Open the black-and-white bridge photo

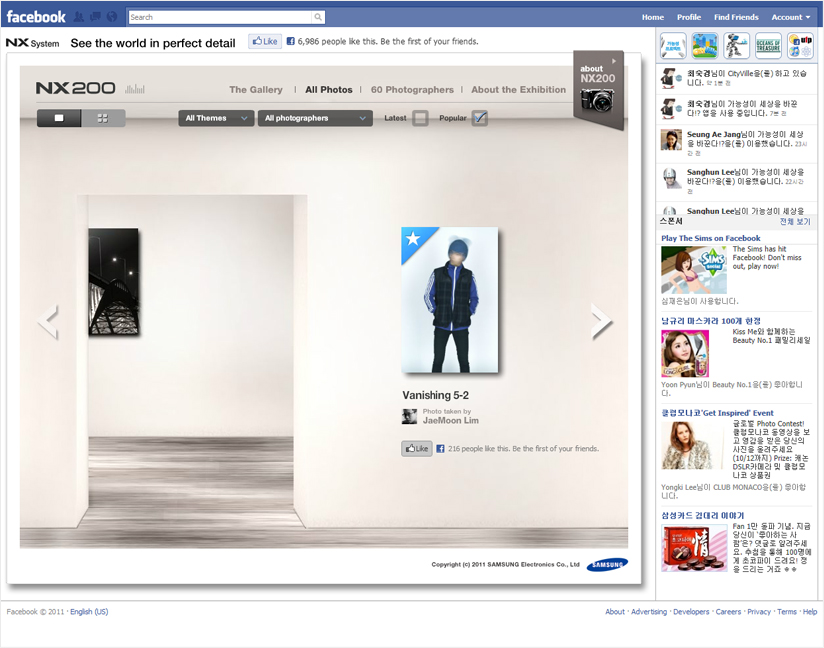(114, 282)
